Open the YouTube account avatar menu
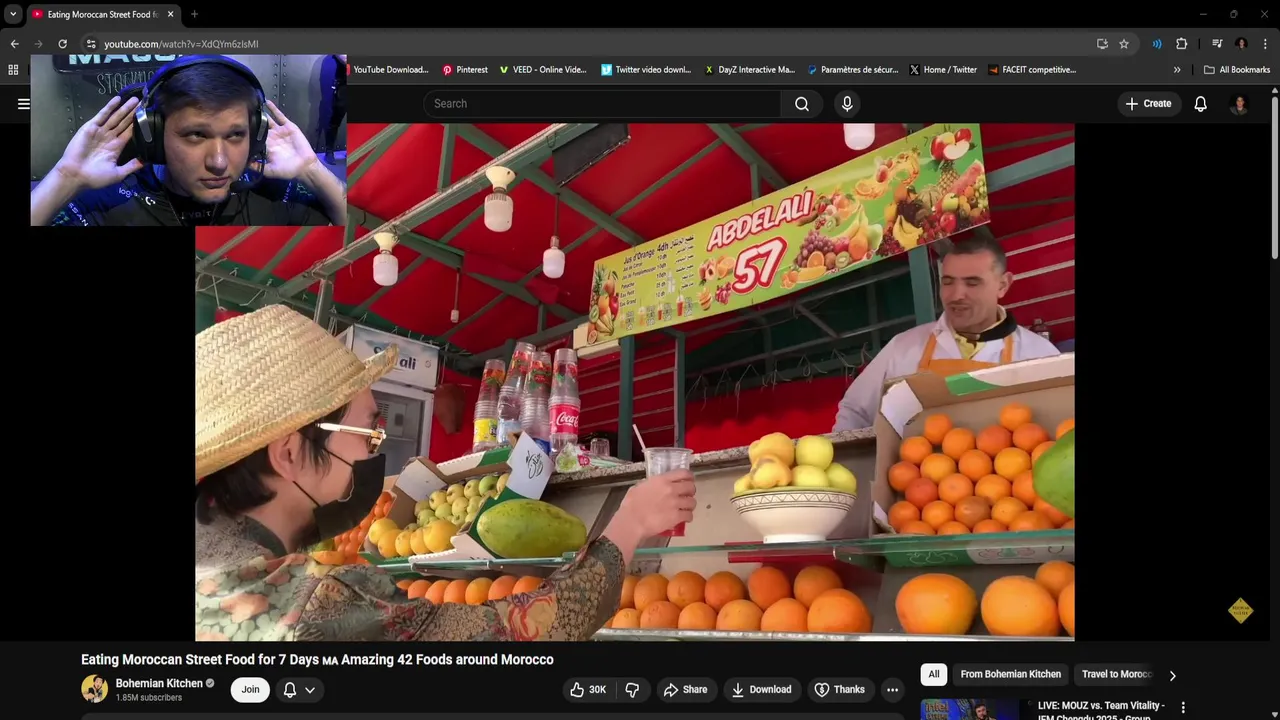Screen dimensions: 1280x720 pyautogui.click(x=1239, y=104)
